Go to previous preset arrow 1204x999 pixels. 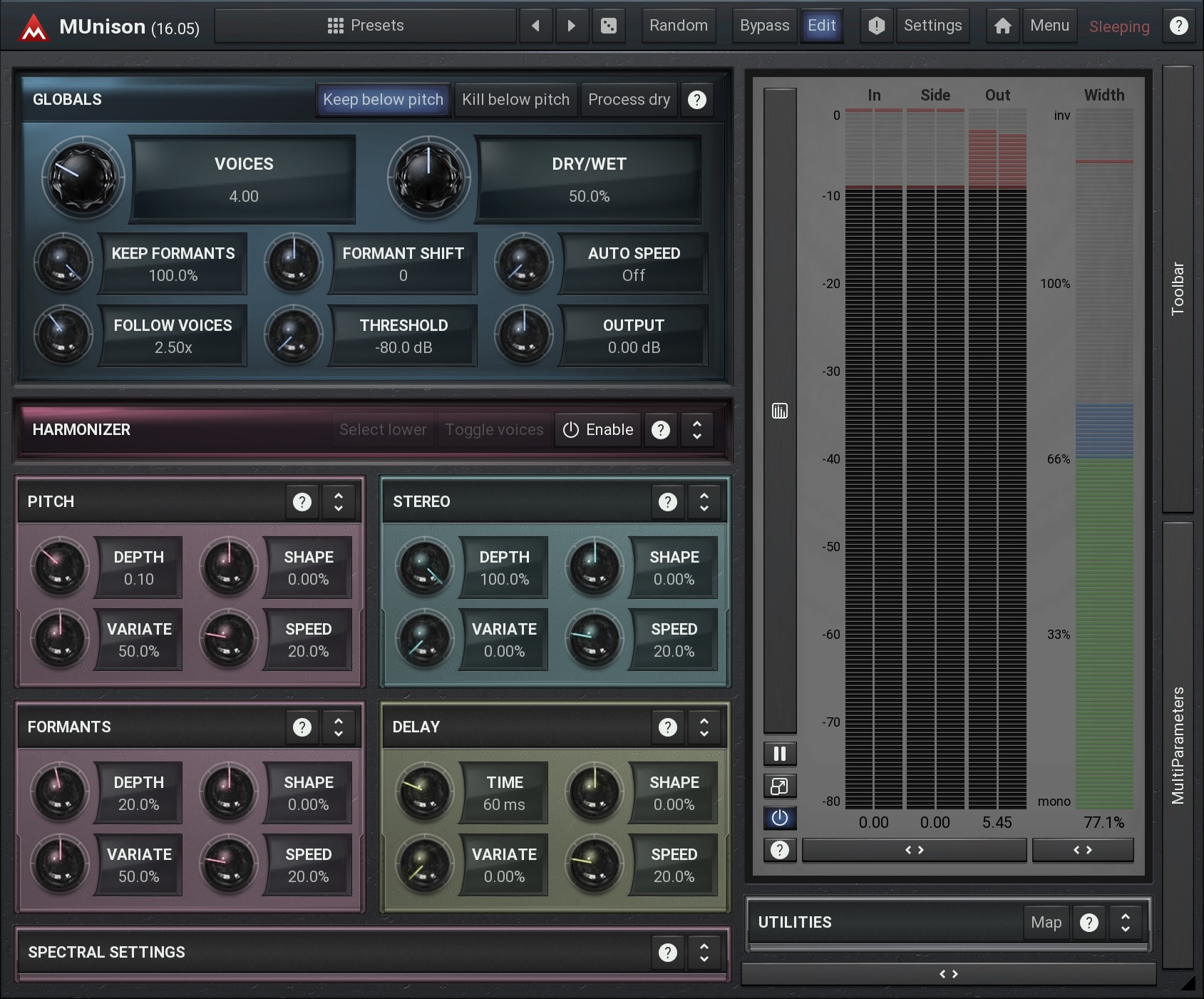pos(535,26)
